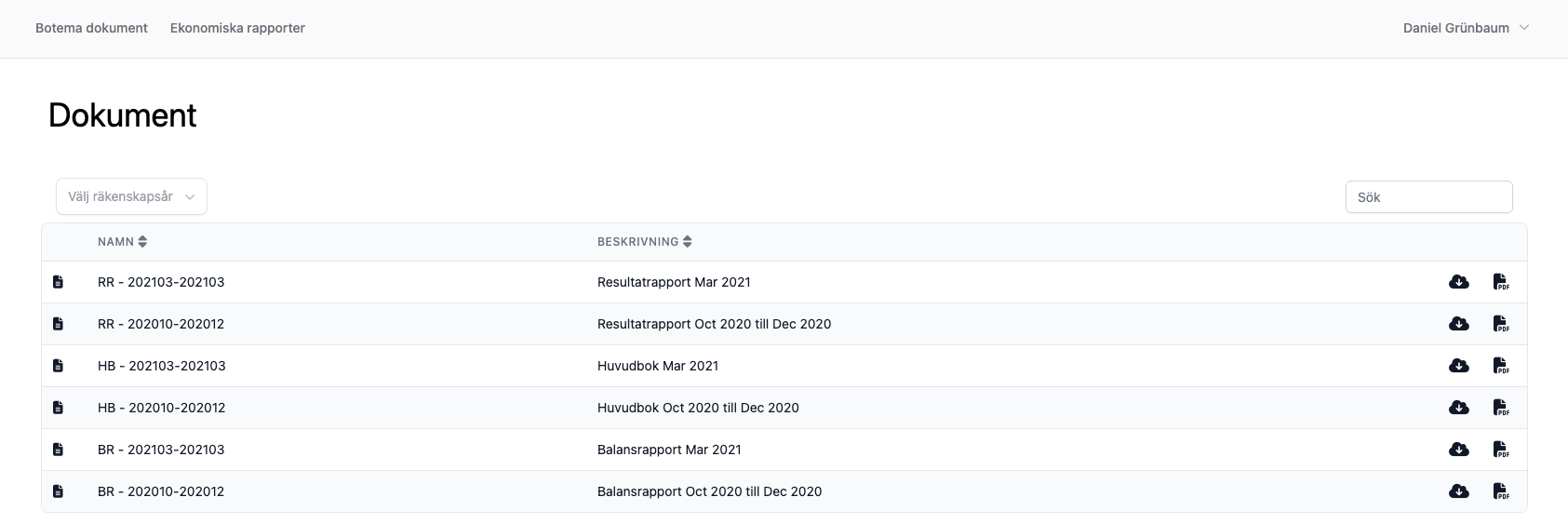
Task: Open the Välj räkenskapsår dropdown
Action: tap(131, 196)
